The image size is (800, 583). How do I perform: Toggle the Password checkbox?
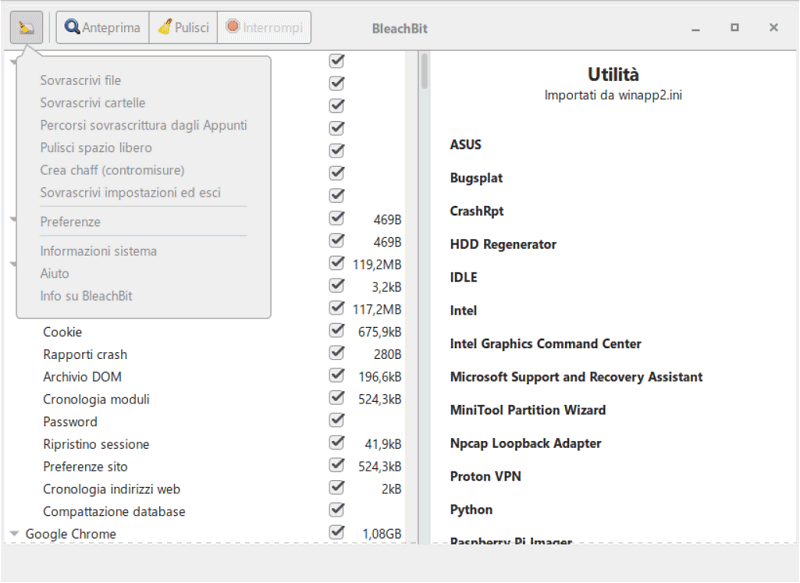tap(337, 420)
